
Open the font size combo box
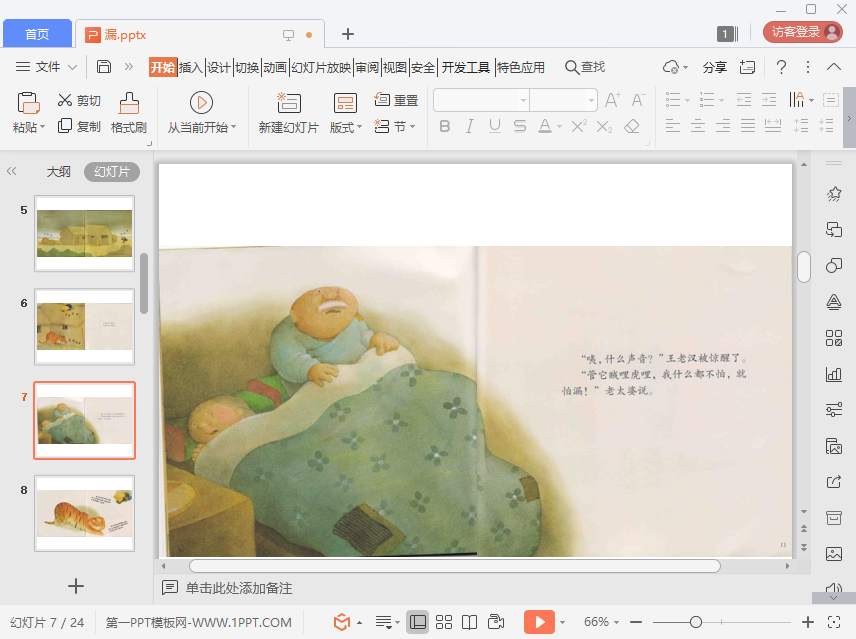pyautogui.click(x=563, y=100)
